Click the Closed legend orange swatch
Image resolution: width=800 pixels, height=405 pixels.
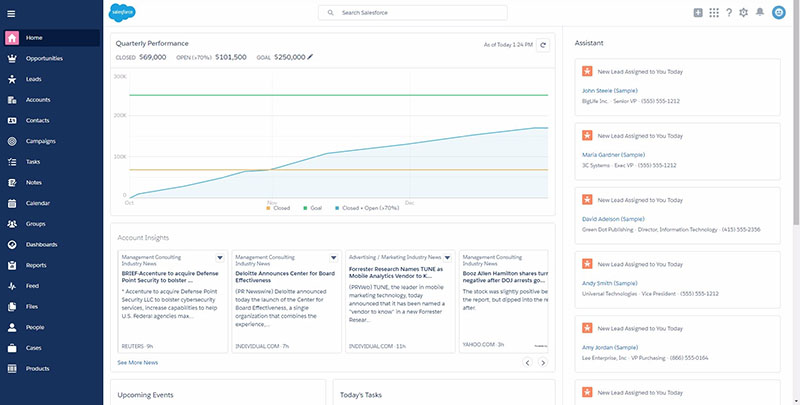click(x=268, y=208)
